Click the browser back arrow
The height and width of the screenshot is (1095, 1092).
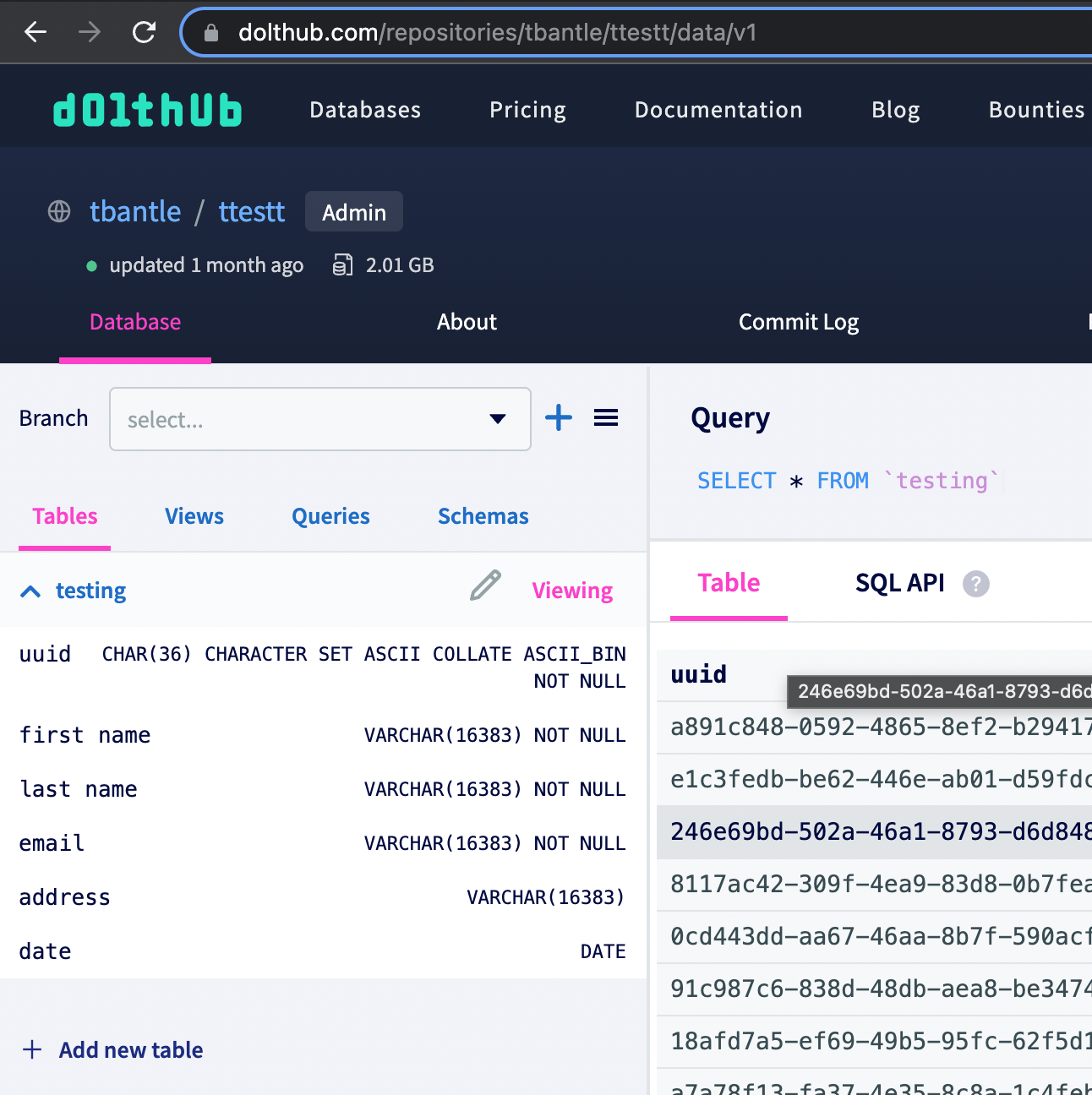click(35, 32)
